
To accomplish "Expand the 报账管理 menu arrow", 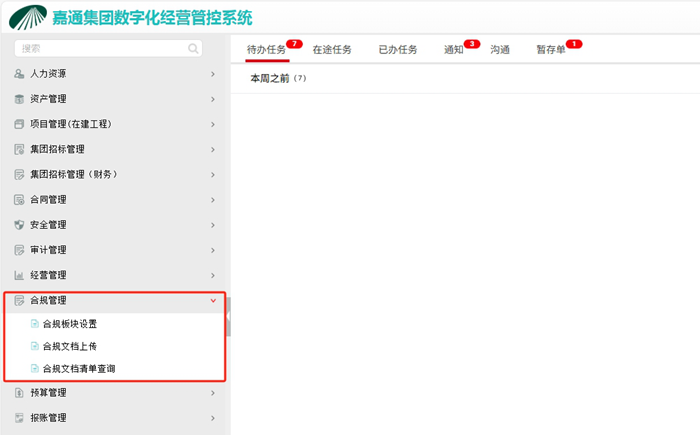I will pyautogui.click(x=213, y=418).
